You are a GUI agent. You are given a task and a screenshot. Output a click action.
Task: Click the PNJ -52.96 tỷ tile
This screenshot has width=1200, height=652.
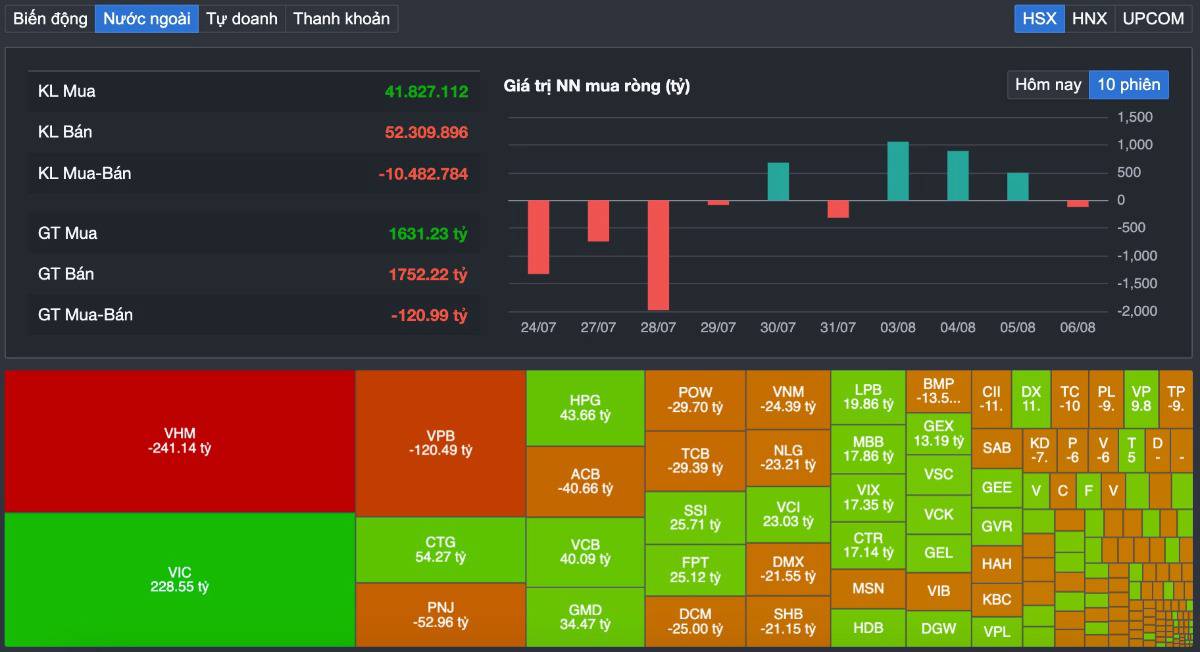click(x=440, y=615)
